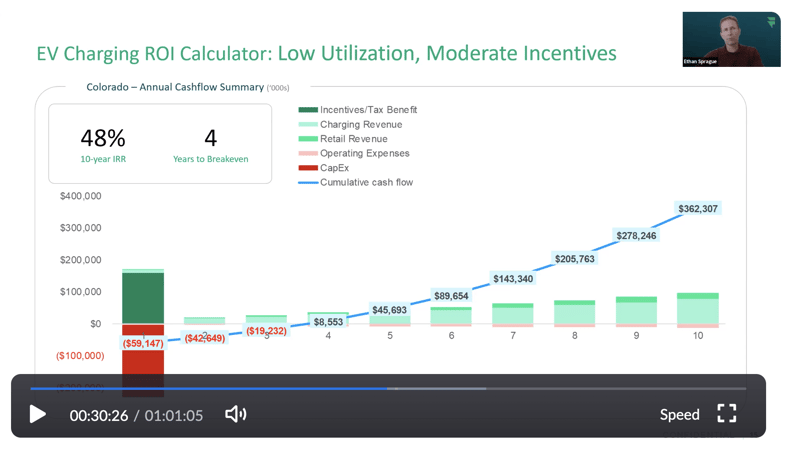Click the presenter webcam thumbnail

tap(731, 39)
